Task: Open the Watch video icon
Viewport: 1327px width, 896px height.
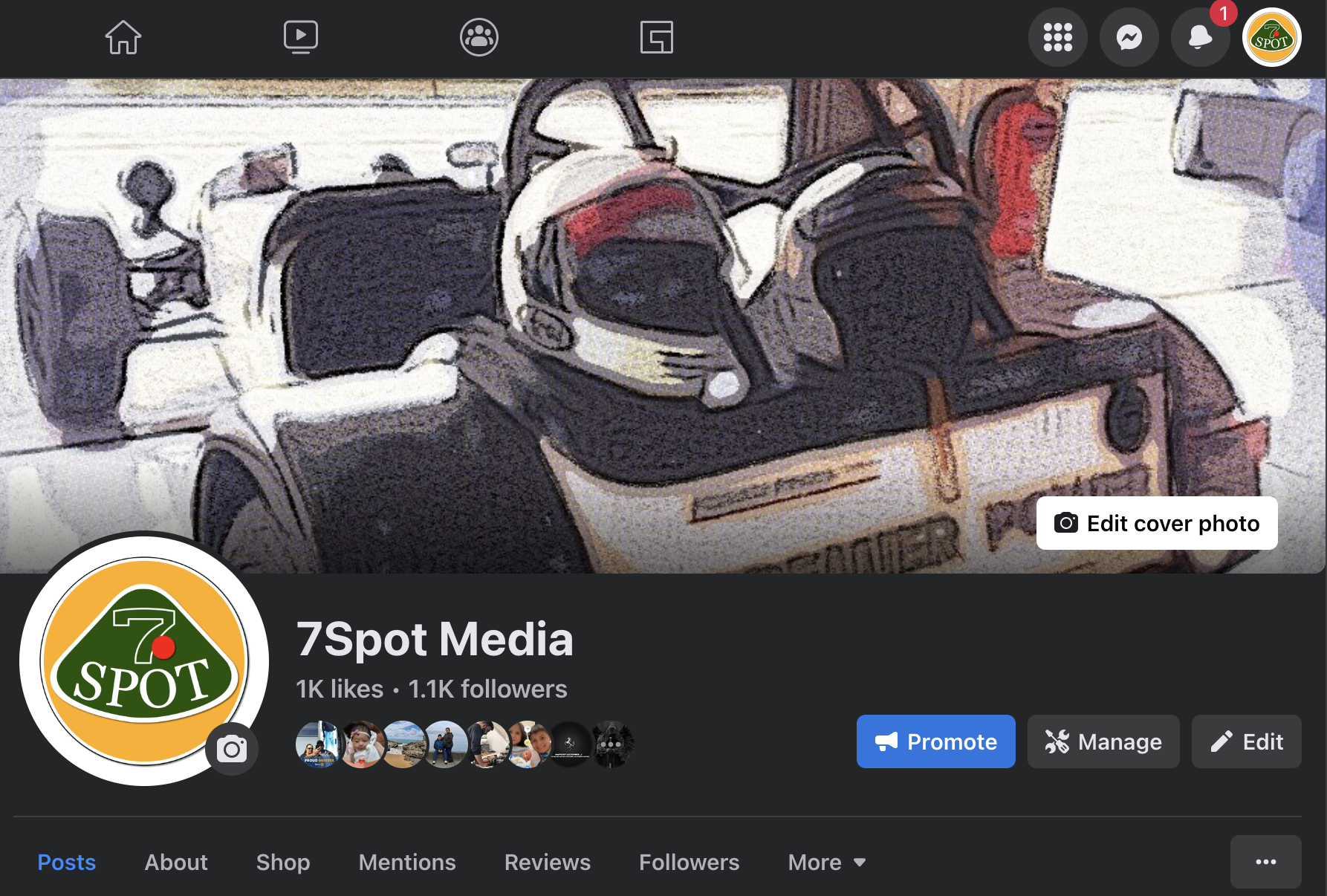Action: tap(301, 37)
